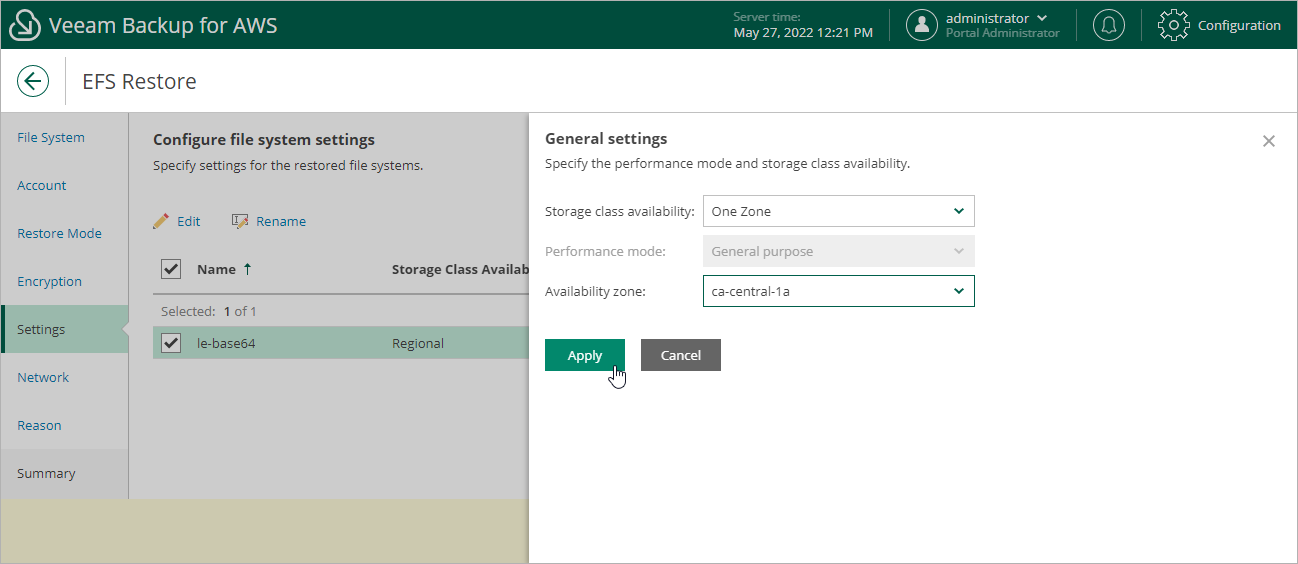Click the Rename icon
Viewport: 1298px width, 564px height.
[x=240, y=221]
